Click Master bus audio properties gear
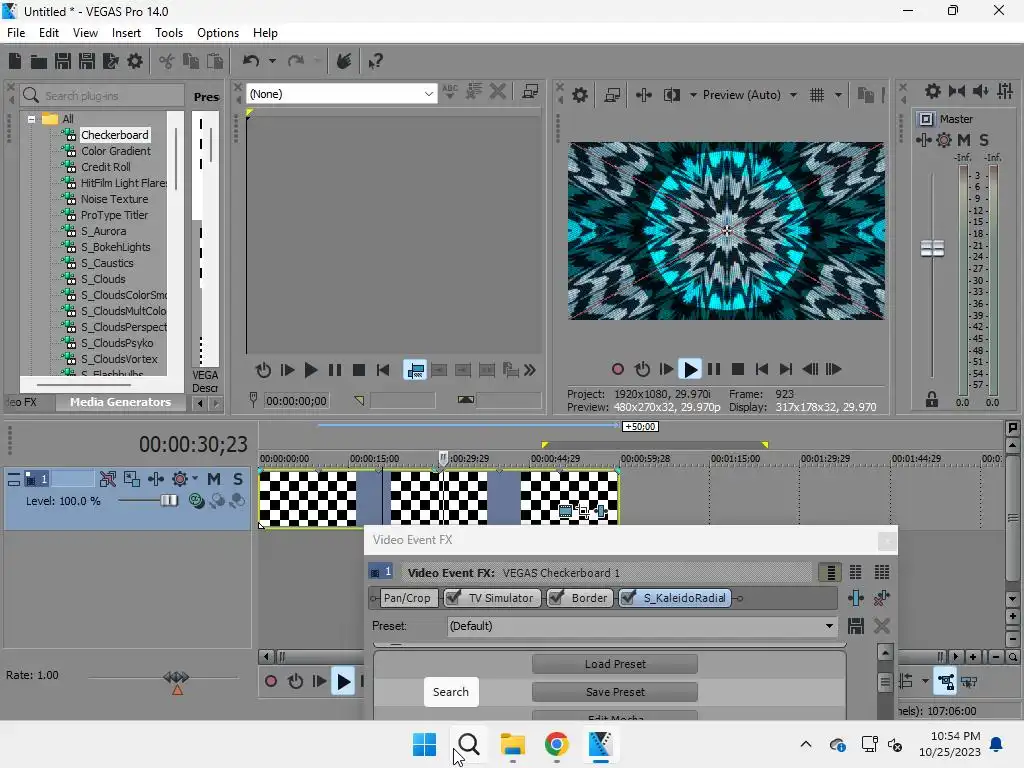The image size is (1024, 768). click(x=933, y=91)
